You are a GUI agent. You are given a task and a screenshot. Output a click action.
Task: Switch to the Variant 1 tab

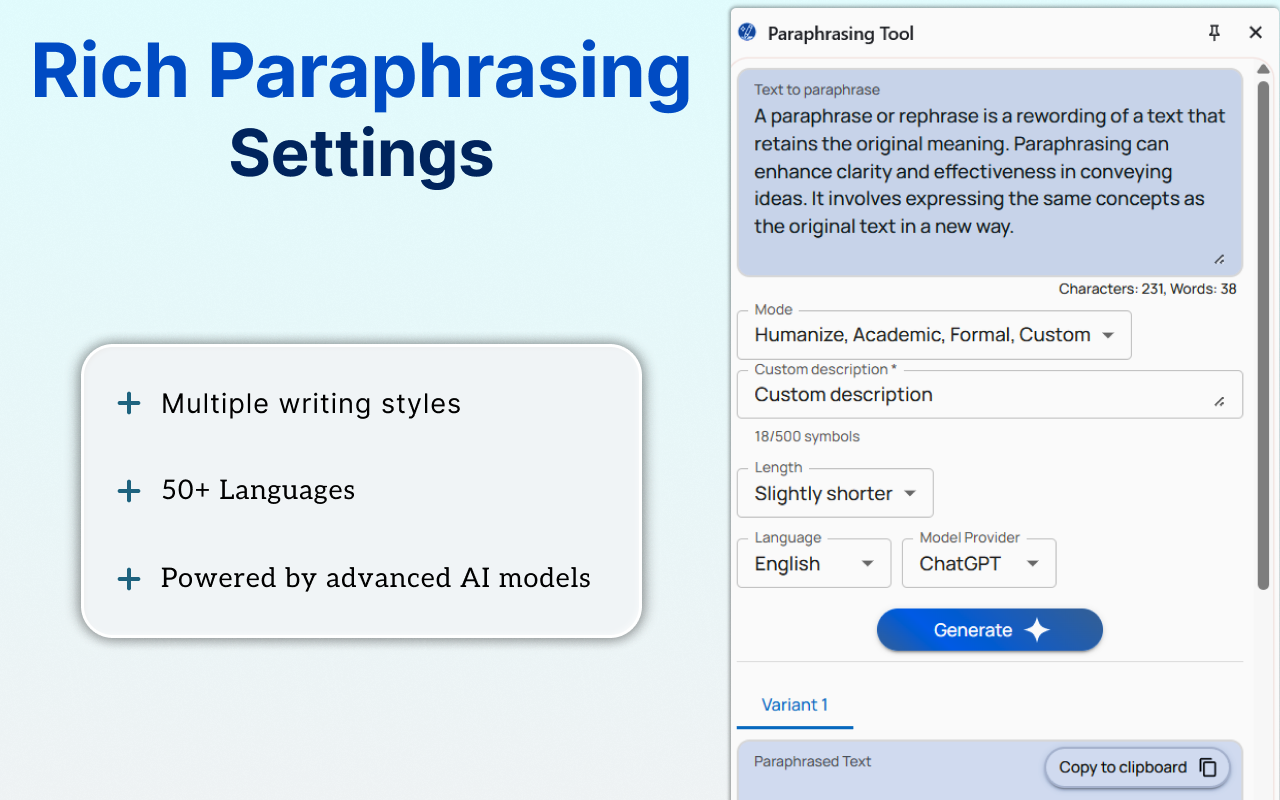795,705
